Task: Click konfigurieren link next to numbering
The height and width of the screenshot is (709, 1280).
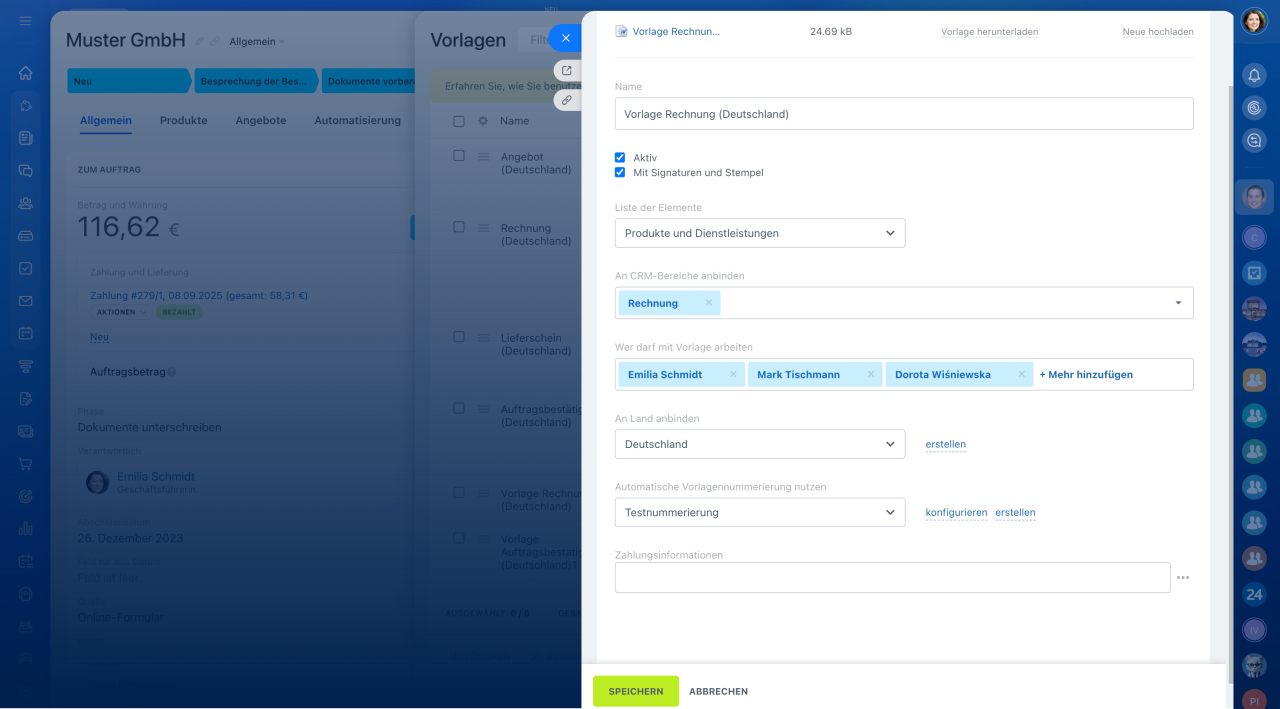Action: pyautogui.click(x=956, y=512)
